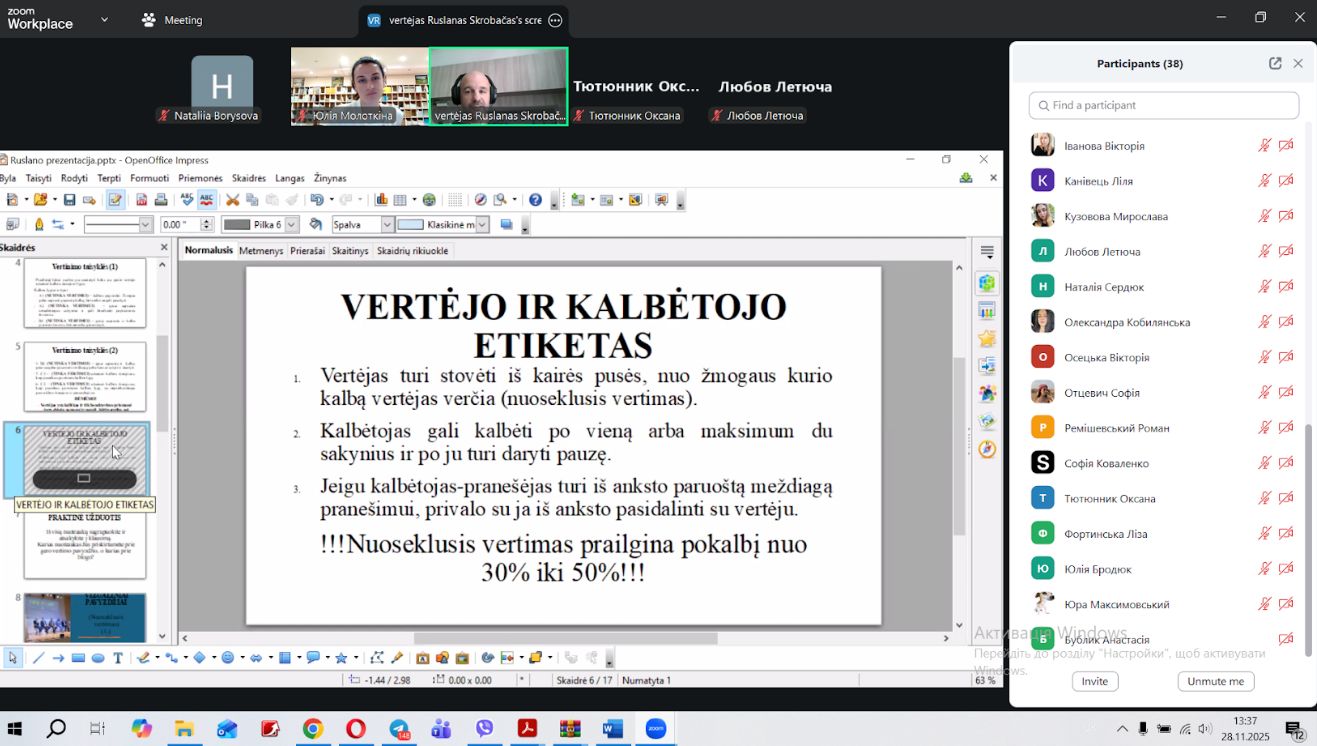This screenshot has width=1317, height=746.
Task: Pop out the Participants panel
Action: 1275,63
